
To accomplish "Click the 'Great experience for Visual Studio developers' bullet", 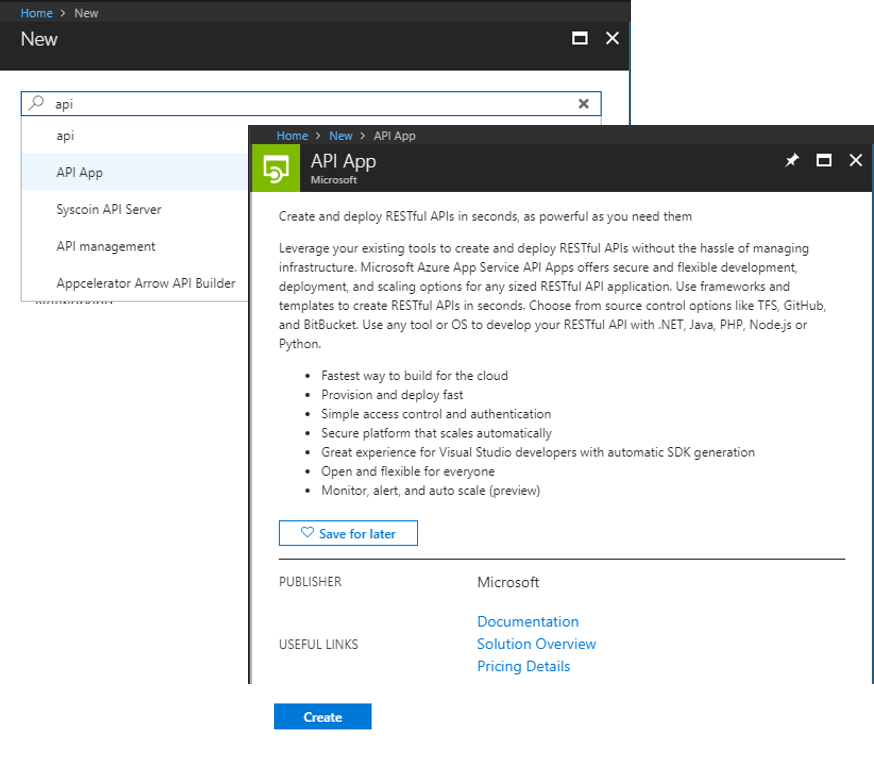I will pos(538,452).
